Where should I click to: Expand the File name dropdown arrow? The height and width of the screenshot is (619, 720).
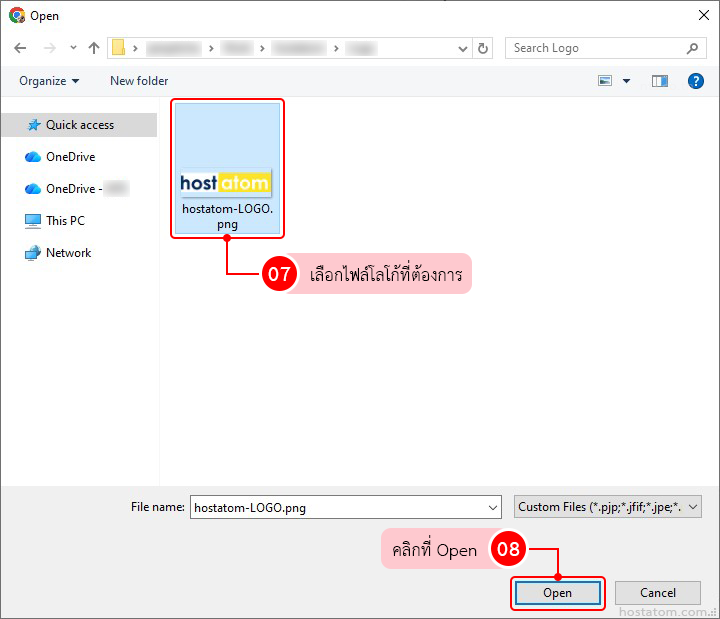[493, 507]
